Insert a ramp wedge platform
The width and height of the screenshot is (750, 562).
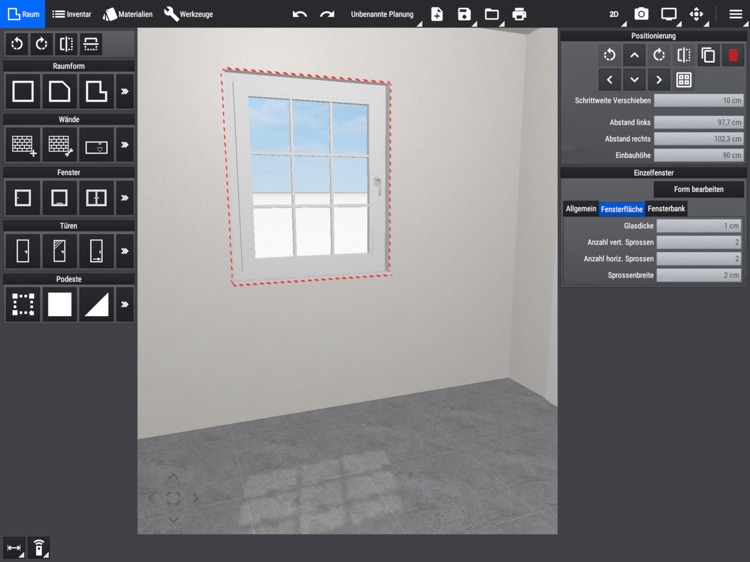tap(96, 304)
